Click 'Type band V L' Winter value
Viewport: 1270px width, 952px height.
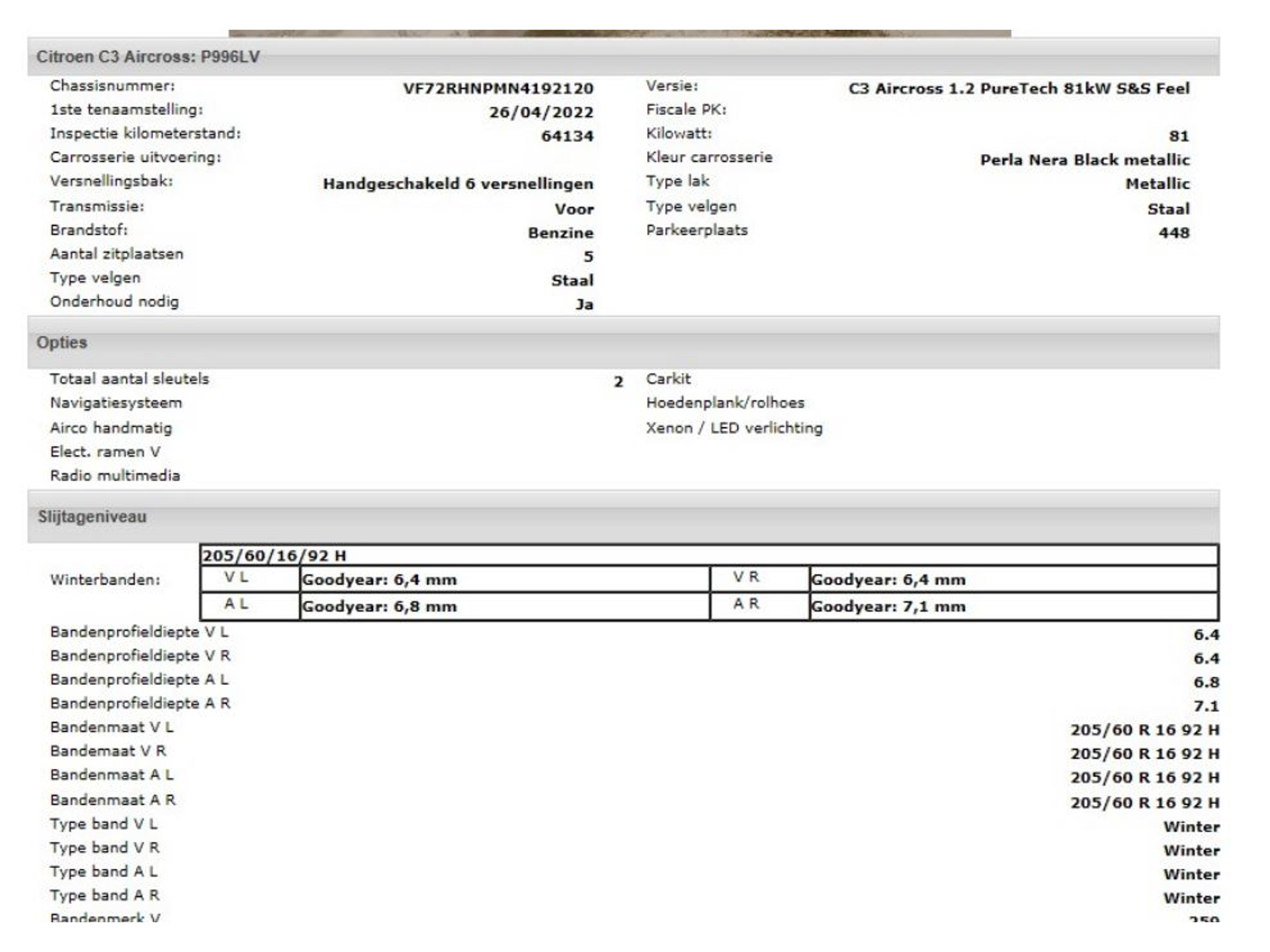click(x=1191, y=826)
